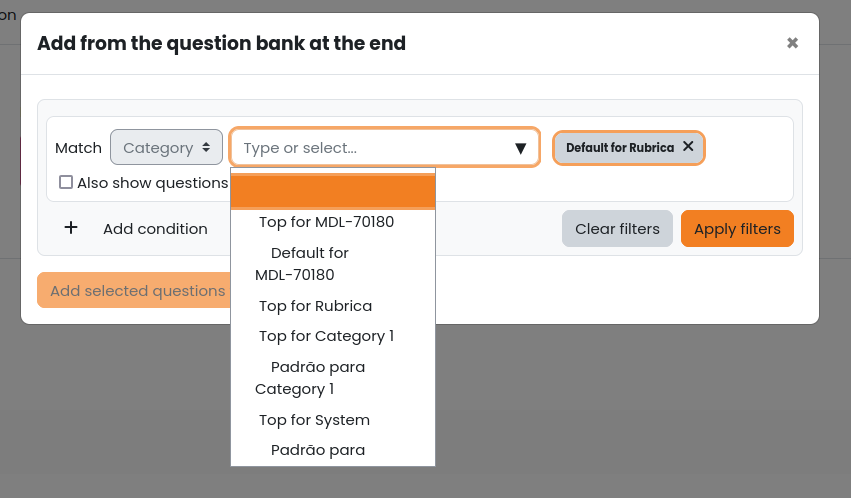Select Top for System option
Viewport: 851px width, 498px height.
click(x=333, y=420)
